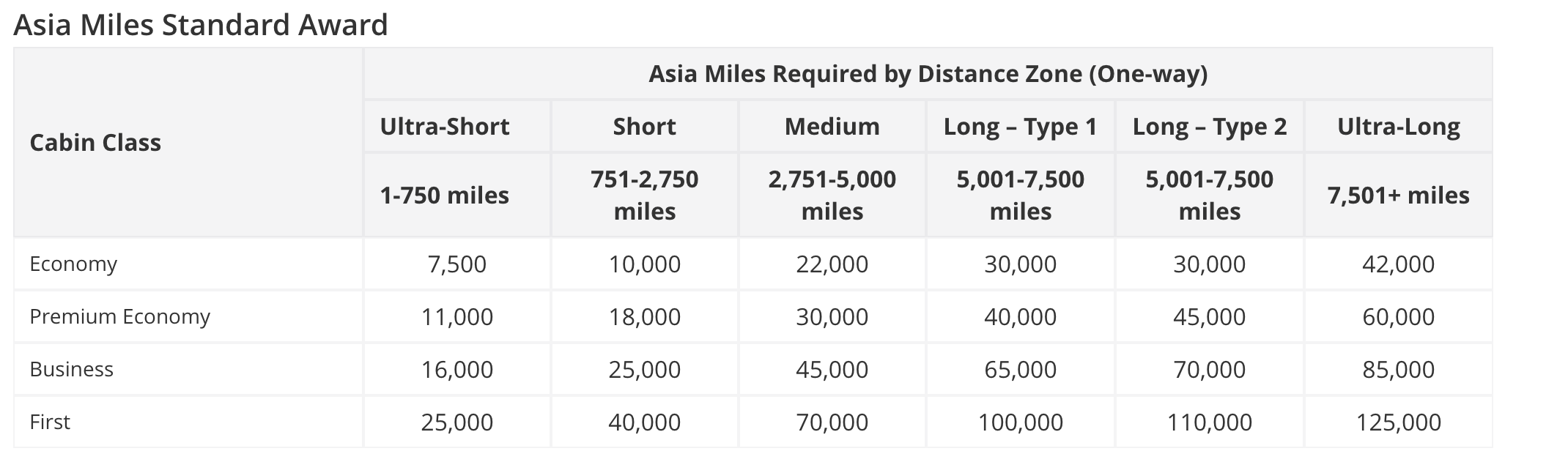Click the Long – Type 1 header
The image size is (1568, 473).
1020,127
